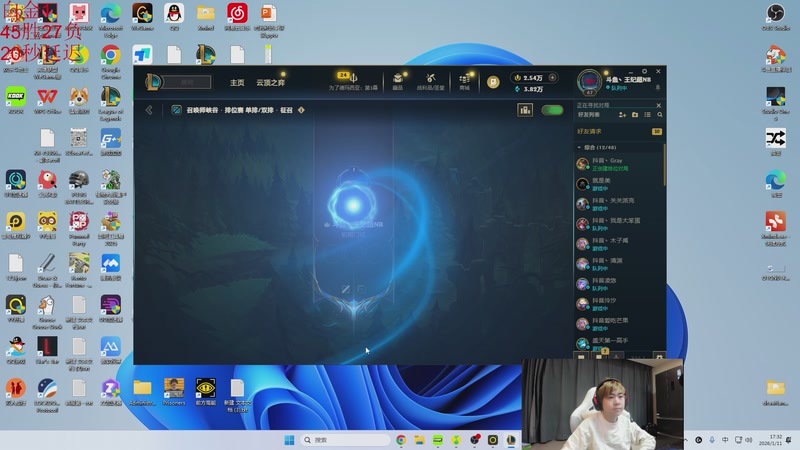Select friend 抖音丶我是大笨蛋
800x450 pixels.
619,224
